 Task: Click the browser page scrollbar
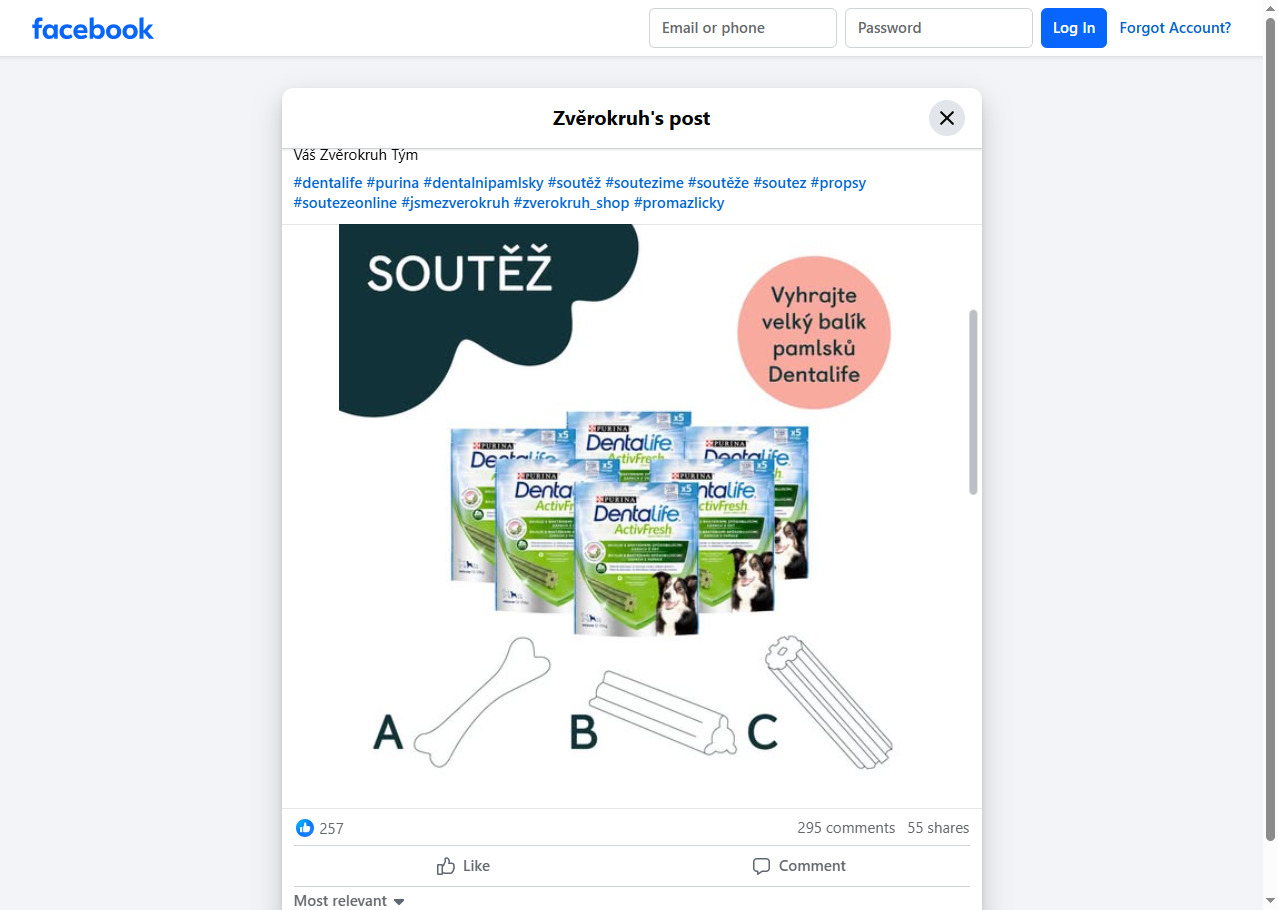tap(1270, 430)
